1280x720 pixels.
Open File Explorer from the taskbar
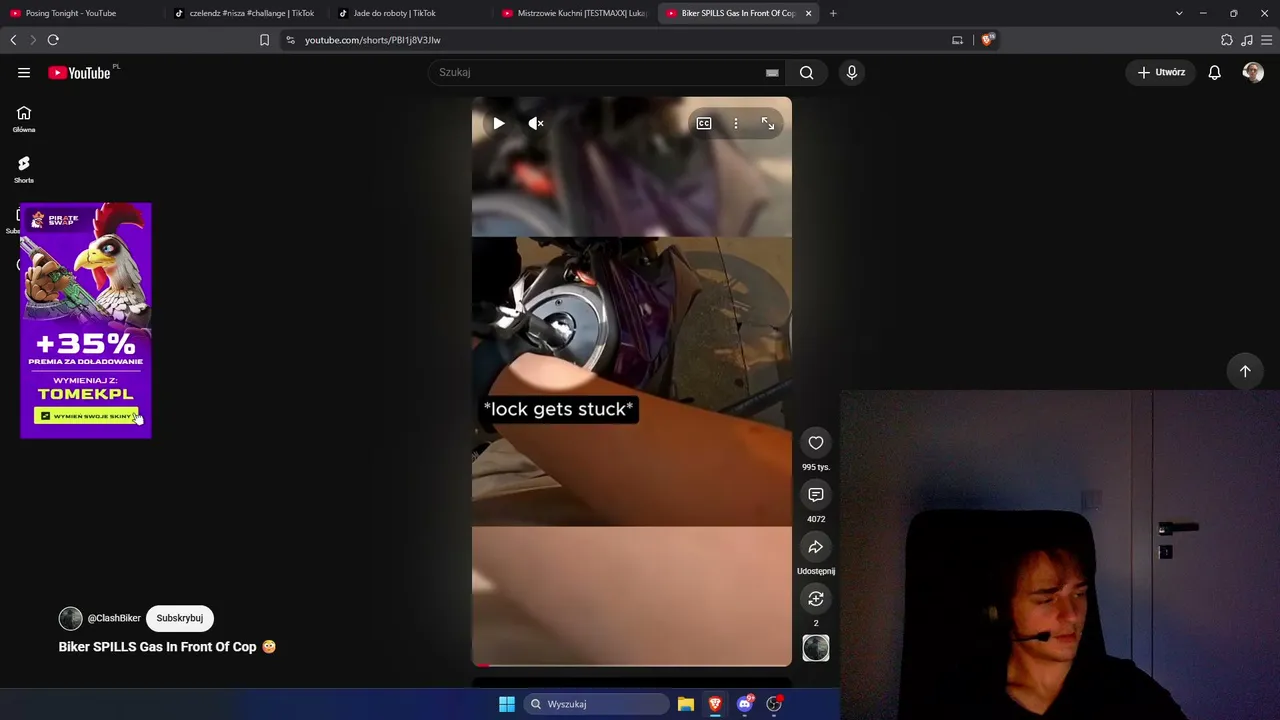tap(686, 704)
